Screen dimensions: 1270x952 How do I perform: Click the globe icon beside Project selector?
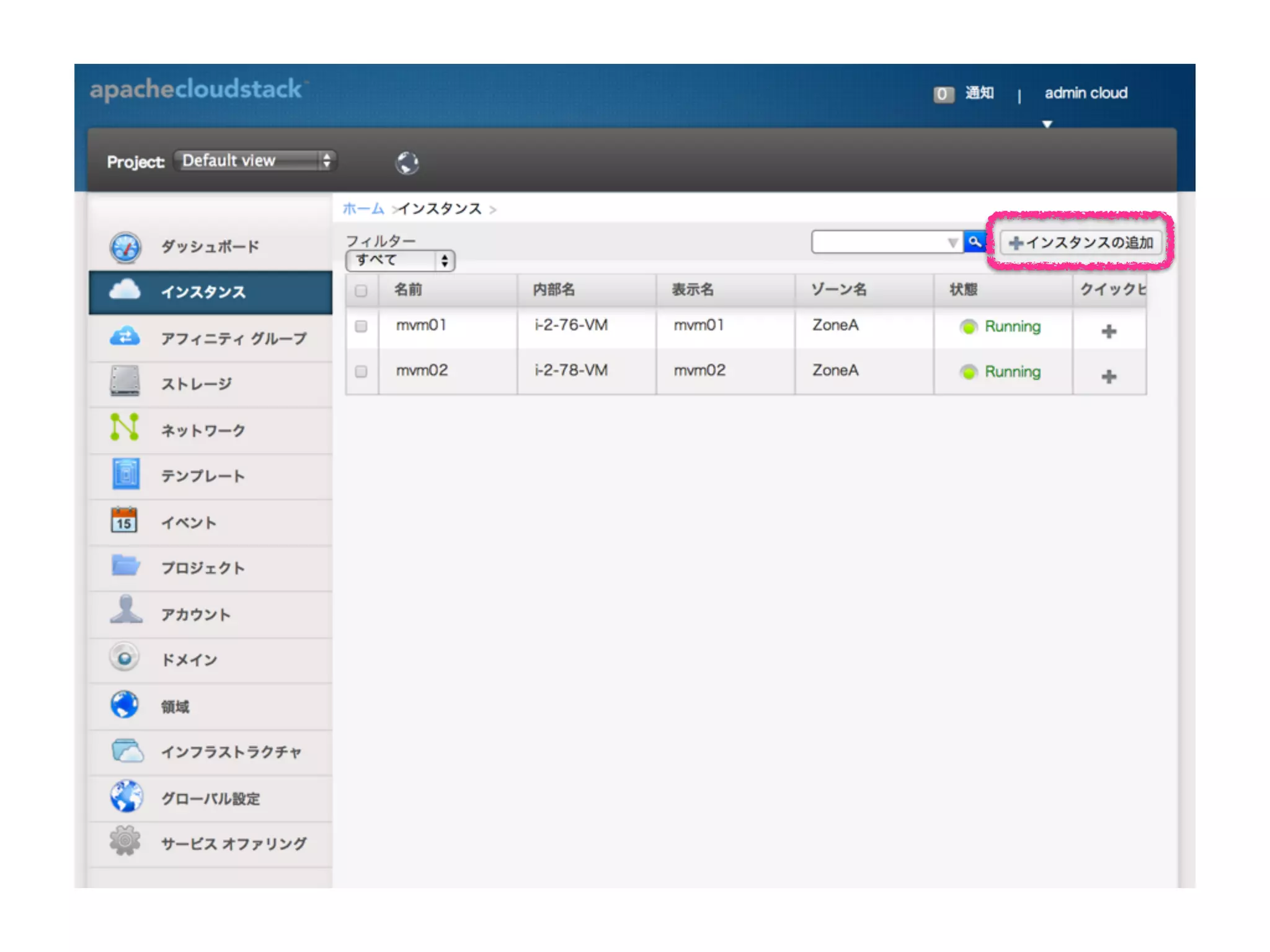coord(407,162)
